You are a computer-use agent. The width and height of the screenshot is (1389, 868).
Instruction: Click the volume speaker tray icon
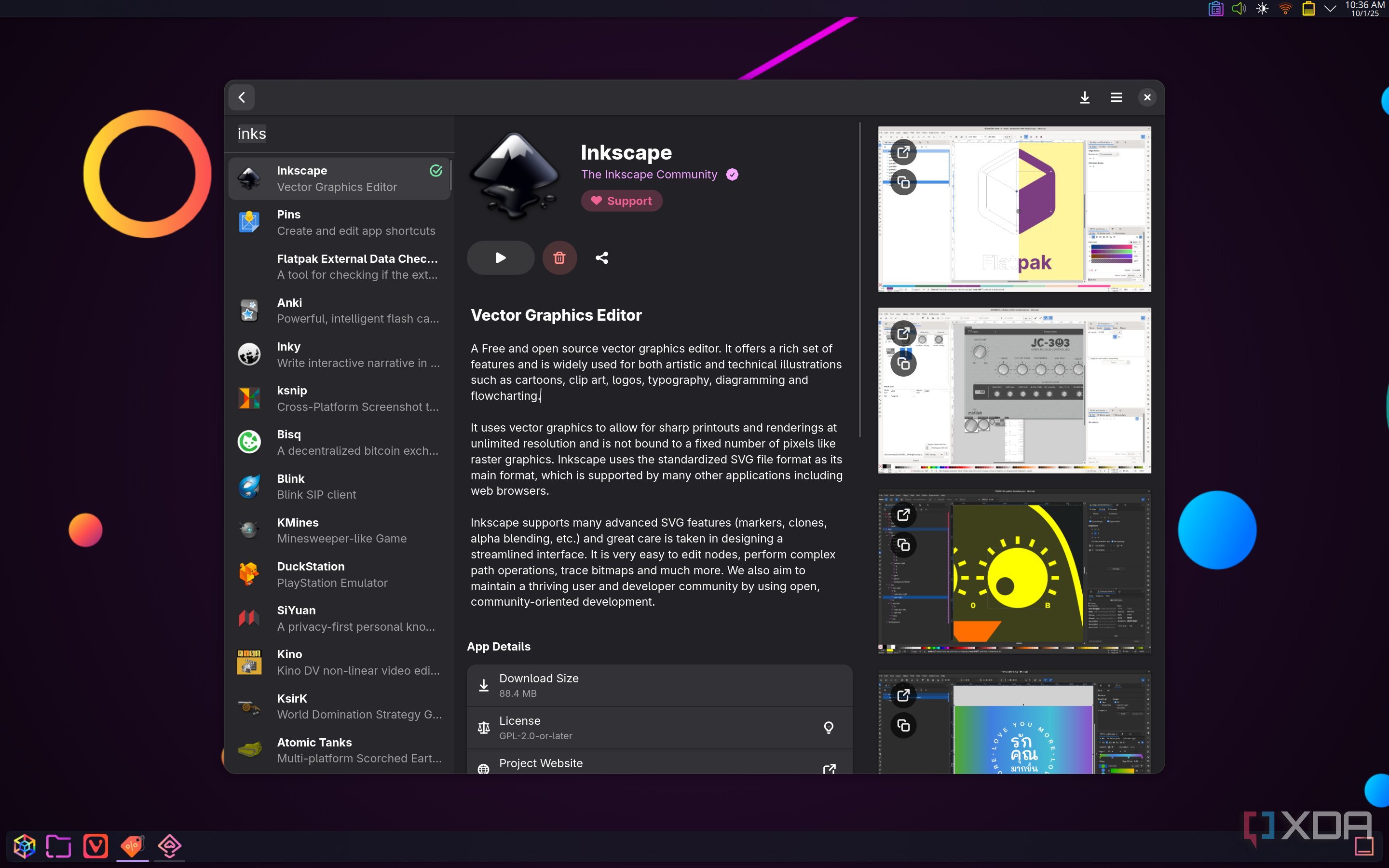click(x=1238, y=9)
